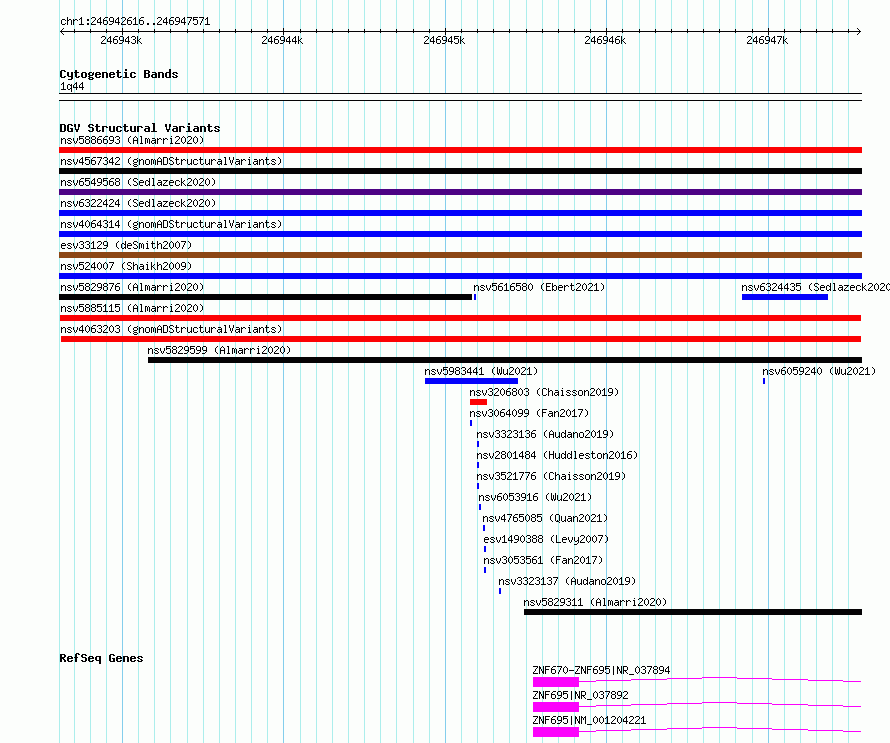Click the nsv3064099 (Fan2017) label

tap(529, 413)
